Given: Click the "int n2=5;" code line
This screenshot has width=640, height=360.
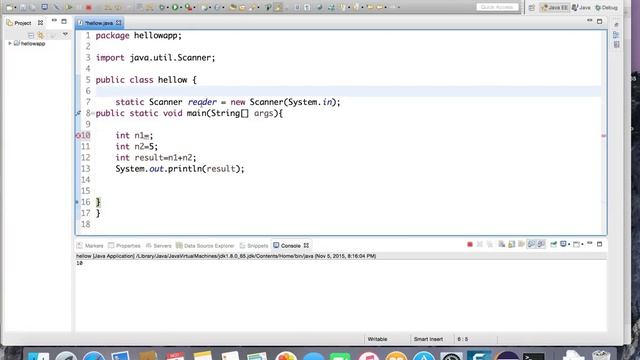Looking at the screenshot, I should pos(136,147).
